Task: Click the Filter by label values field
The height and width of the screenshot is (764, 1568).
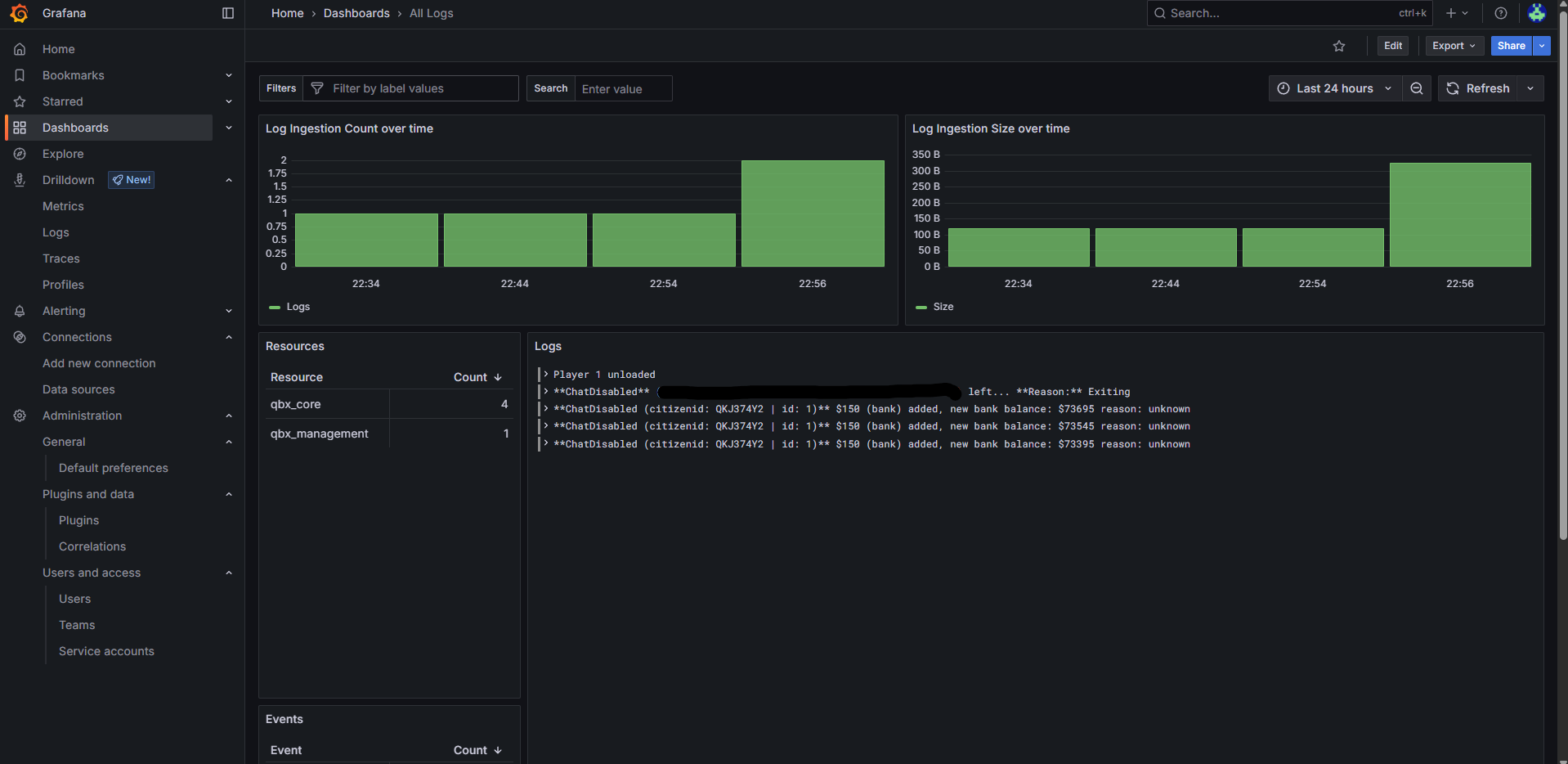Action: click(x=410, y=88)
